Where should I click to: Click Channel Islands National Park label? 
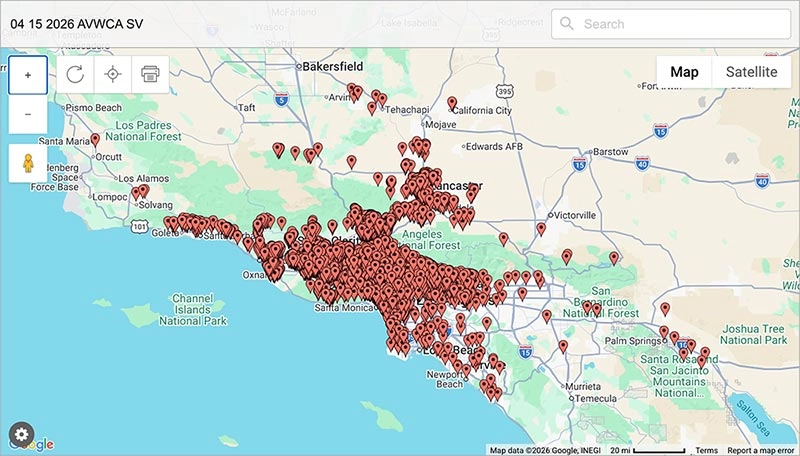point(193,310)
